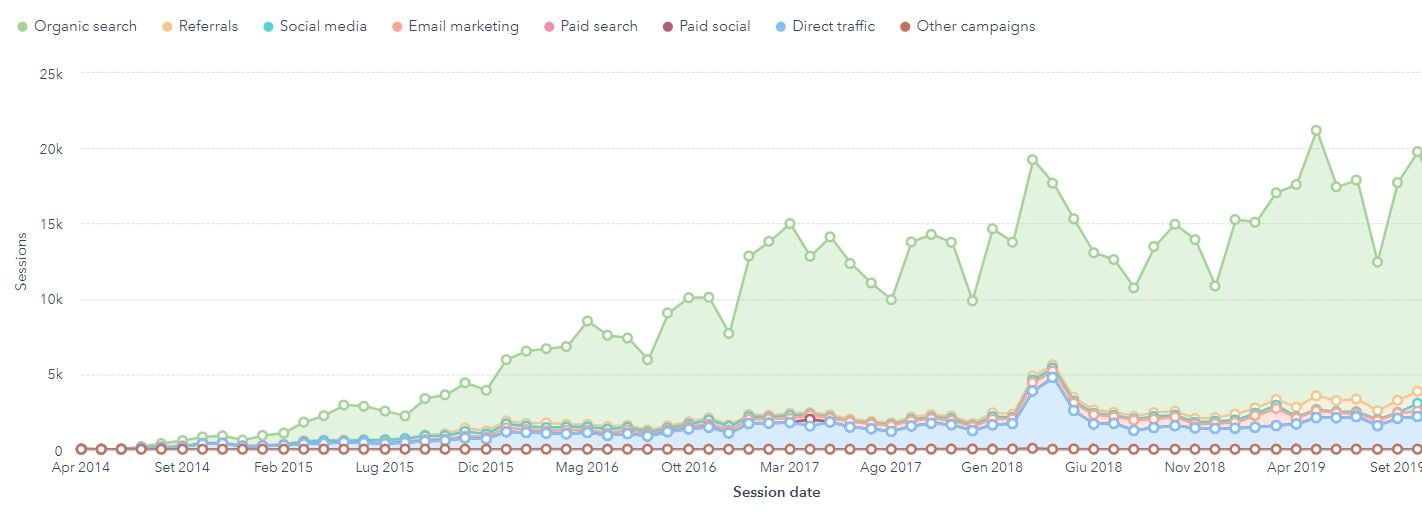The image size is (1422, 512).
Task: Click the Apr 2014 x-axis label
Action: [82, 467]
